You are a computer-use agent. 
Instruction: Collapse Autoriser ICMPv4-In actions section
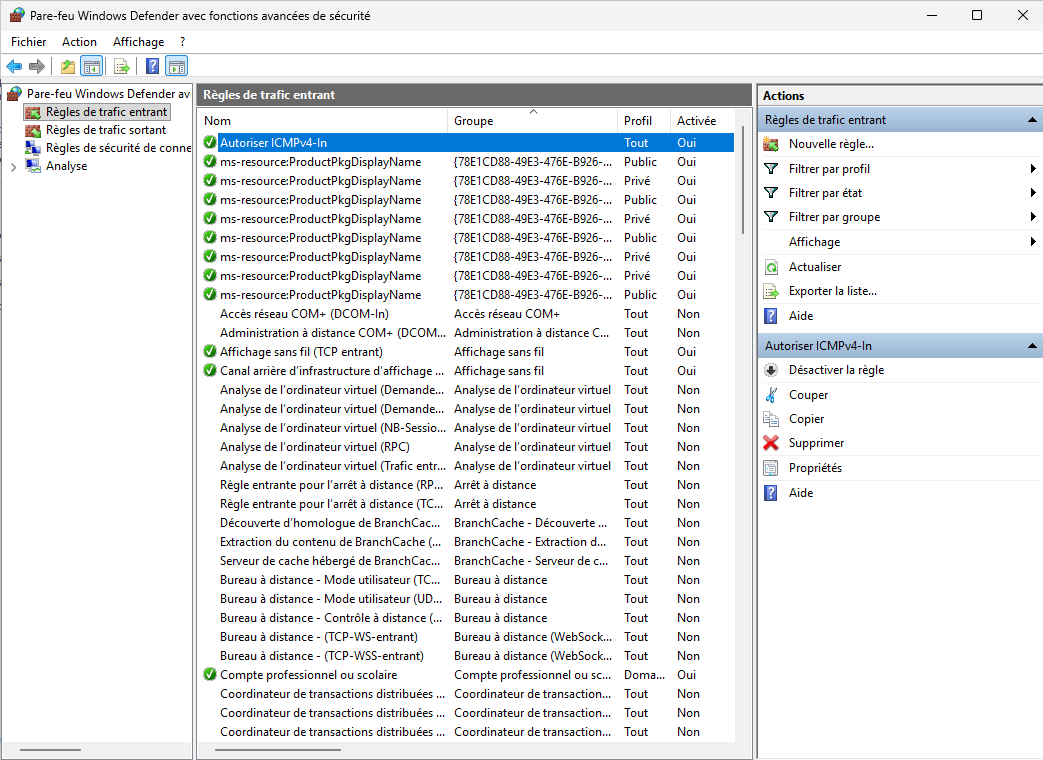[x=1032, y=346]
